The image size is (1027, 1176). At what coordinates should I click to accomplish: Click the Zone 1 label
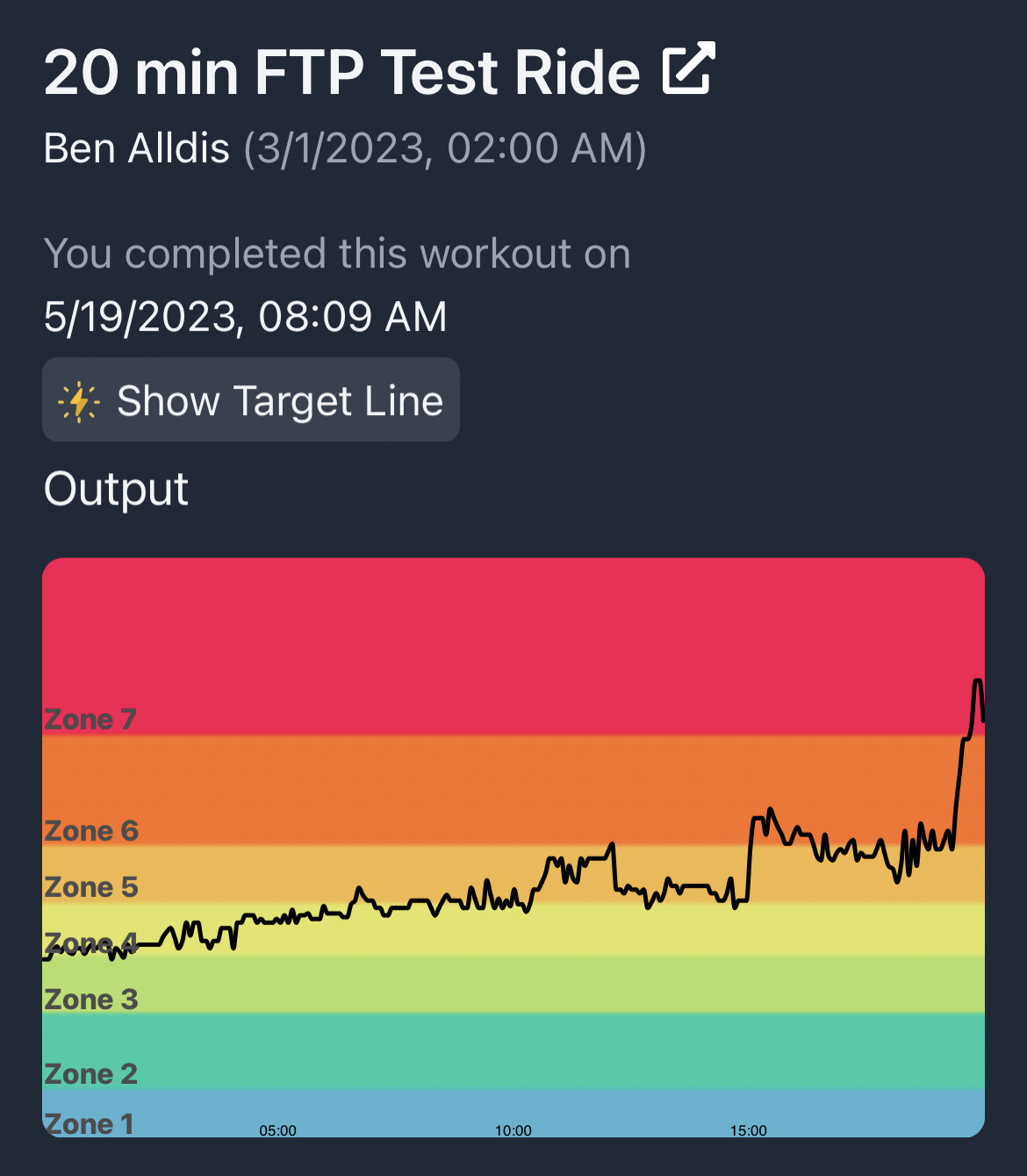90,1124
